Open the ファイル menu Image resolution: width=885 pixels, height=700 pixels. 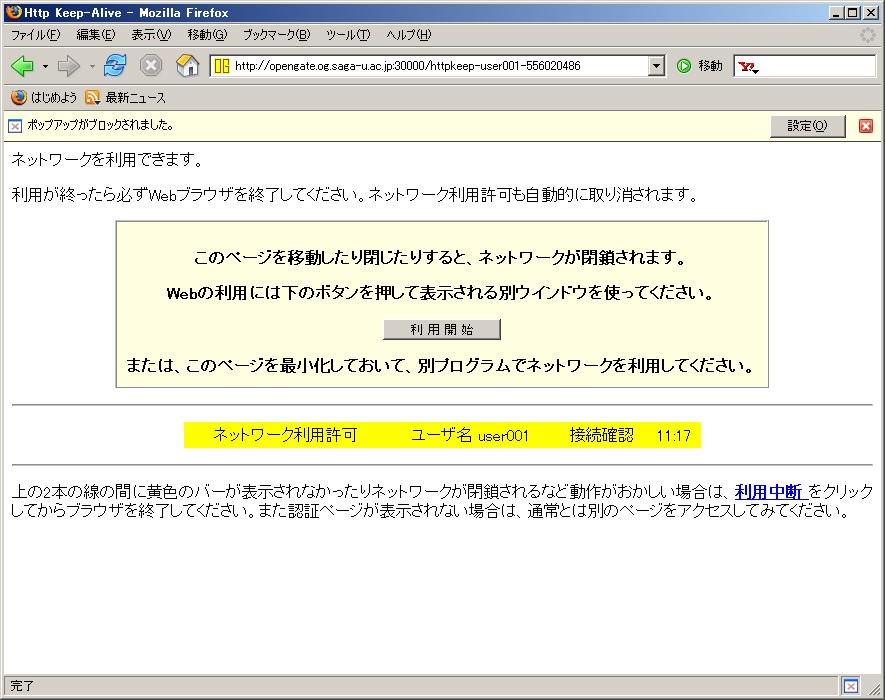point(35,35)
